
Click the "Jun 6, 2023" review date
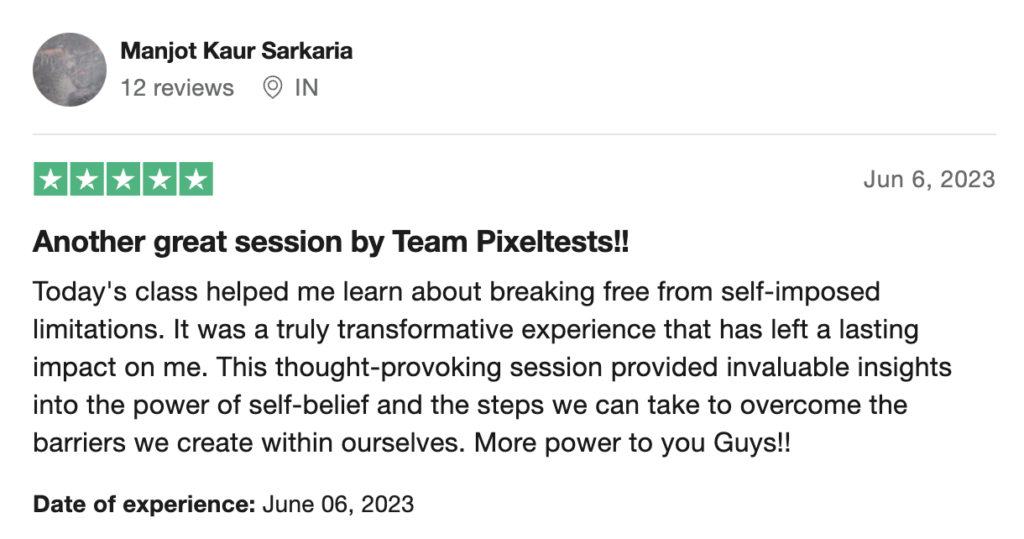pos(929,180)
